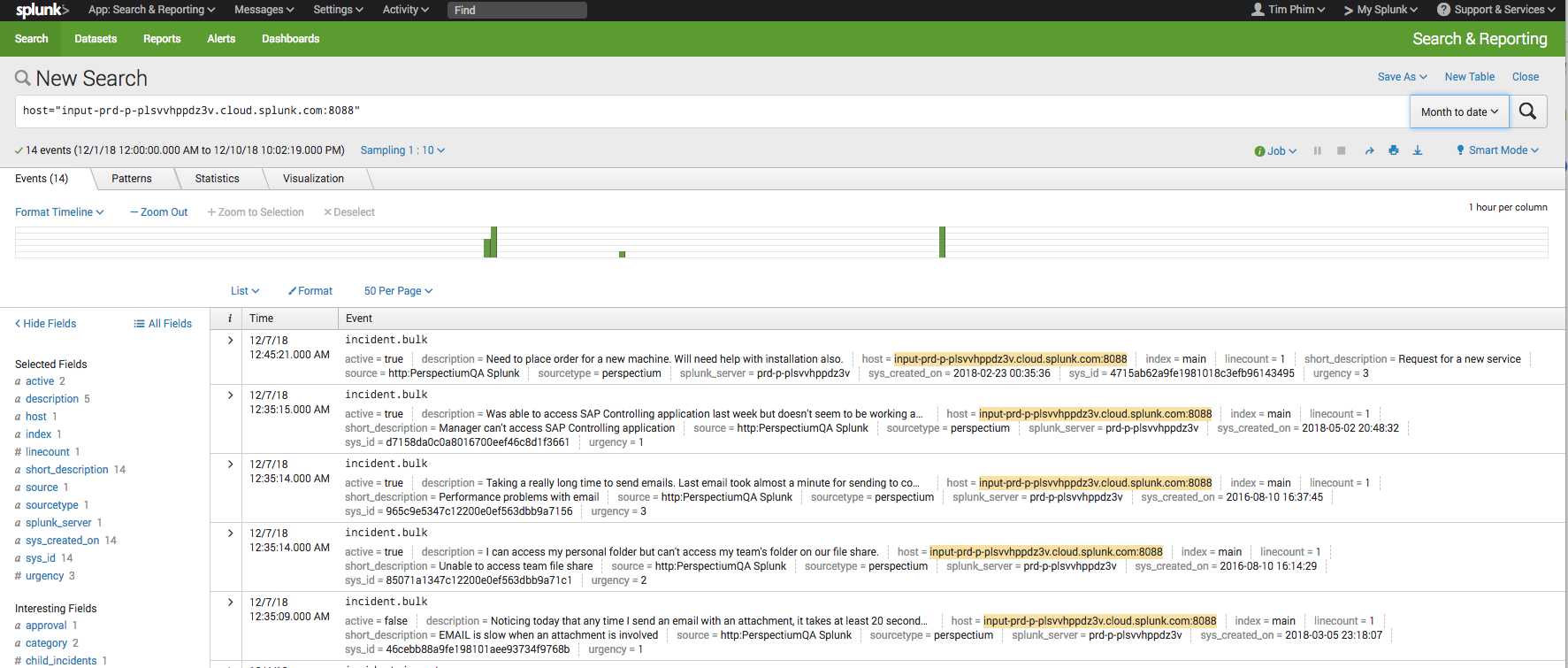
Task: Open the Sampling 1:10 dropdown
Action: click(x=402, y=150)
